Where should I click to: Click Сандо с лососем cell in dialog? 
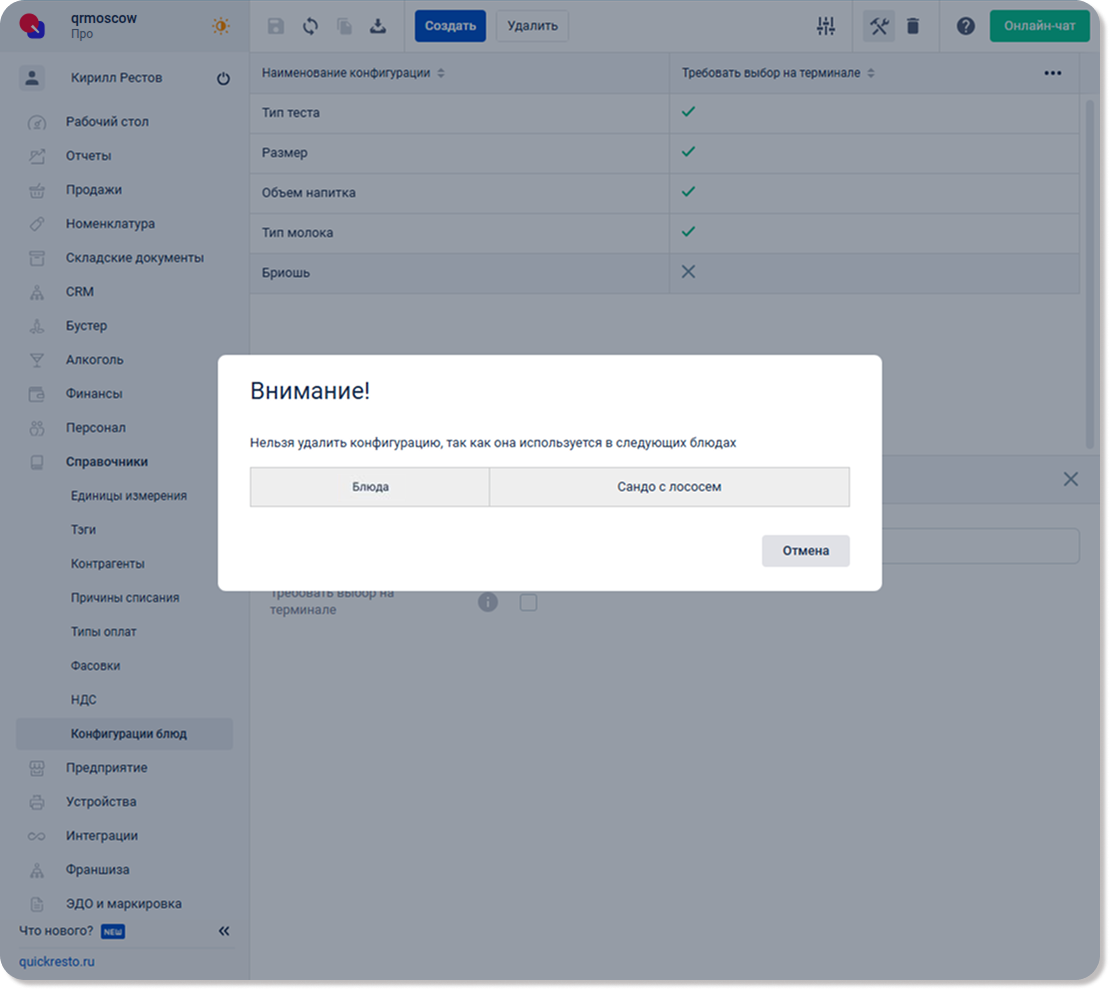click(669, 487)
